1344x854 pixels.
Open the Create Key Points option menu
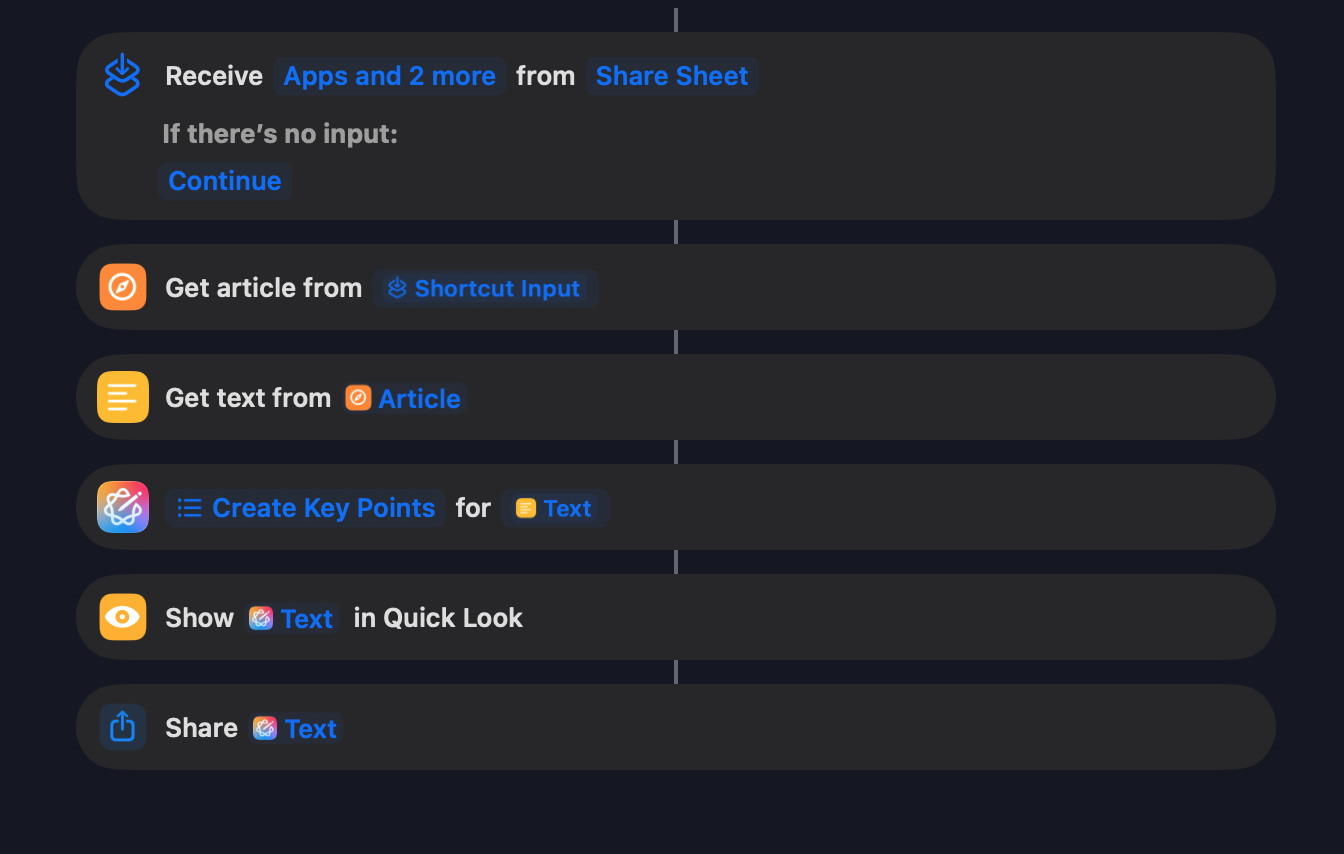pyautogui.click(x=305, y=508)
